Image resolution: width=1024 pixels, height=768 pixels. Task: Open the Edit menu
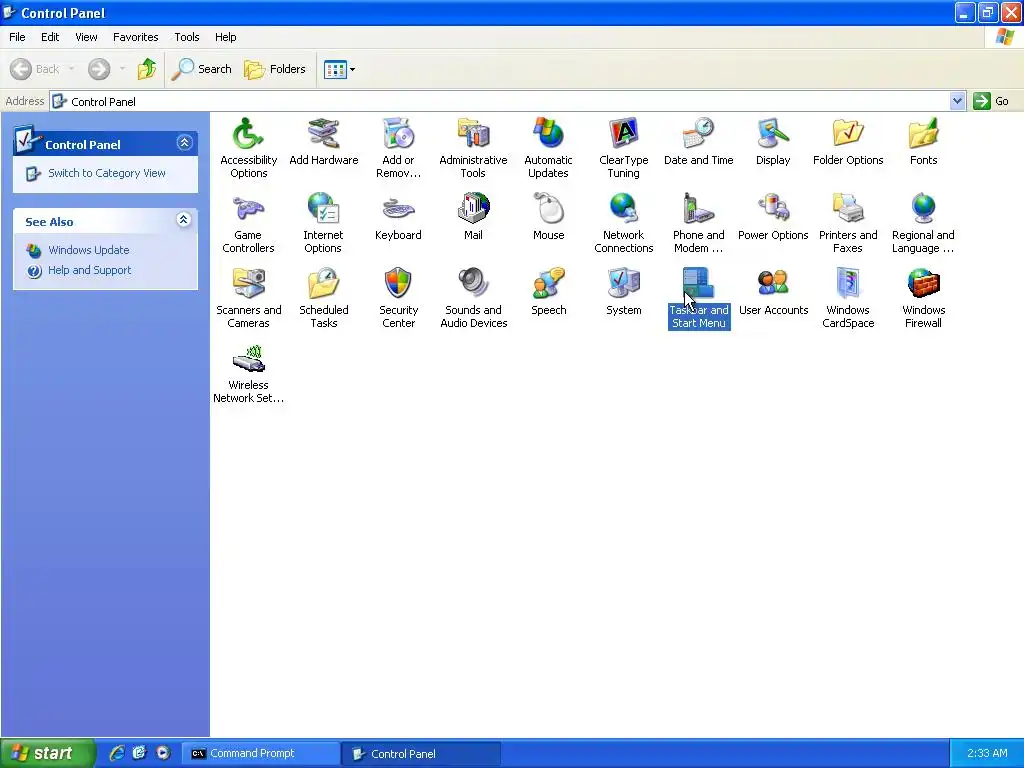[50, 37]
